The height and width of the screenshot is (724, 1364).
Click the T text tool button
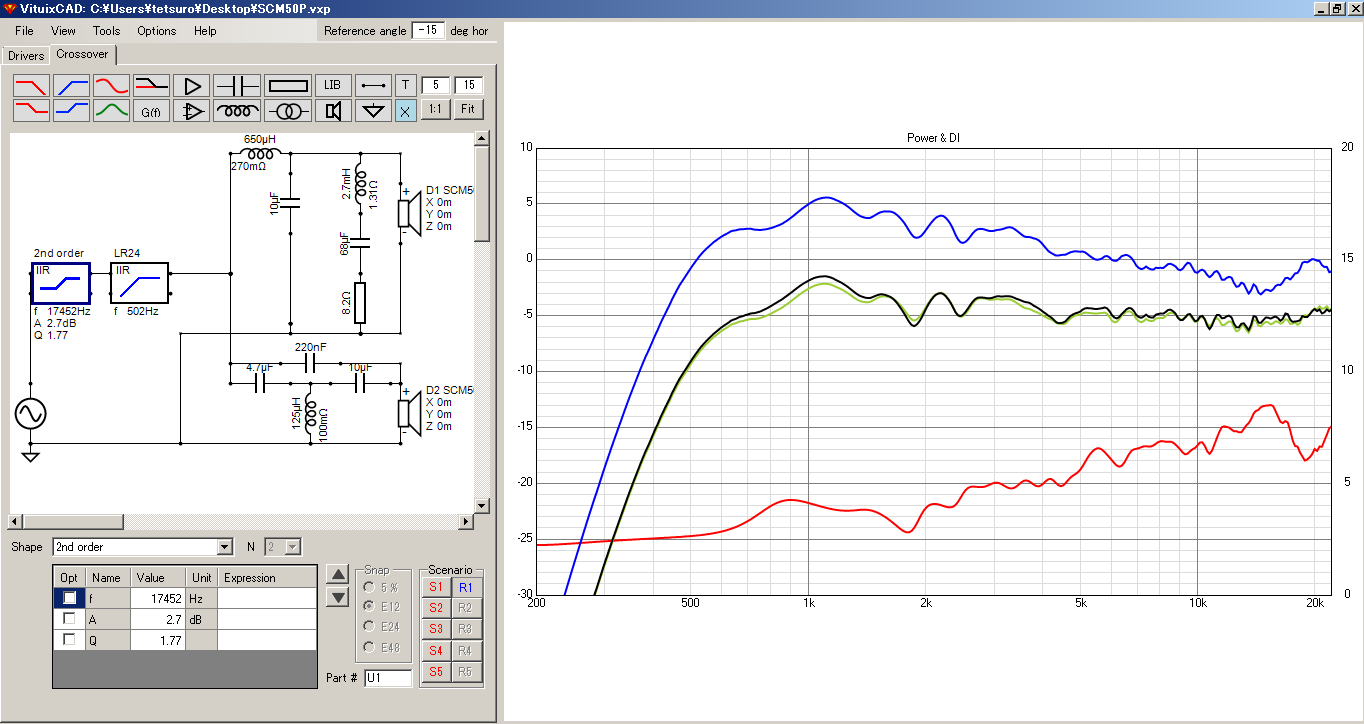(x=406, y=86)
